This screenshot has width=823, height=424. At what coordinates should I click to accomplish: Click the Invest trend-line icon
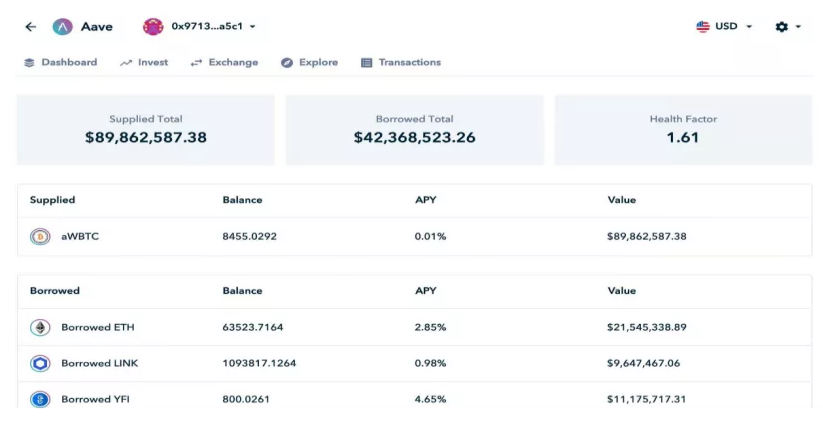[x=126, y=63]
